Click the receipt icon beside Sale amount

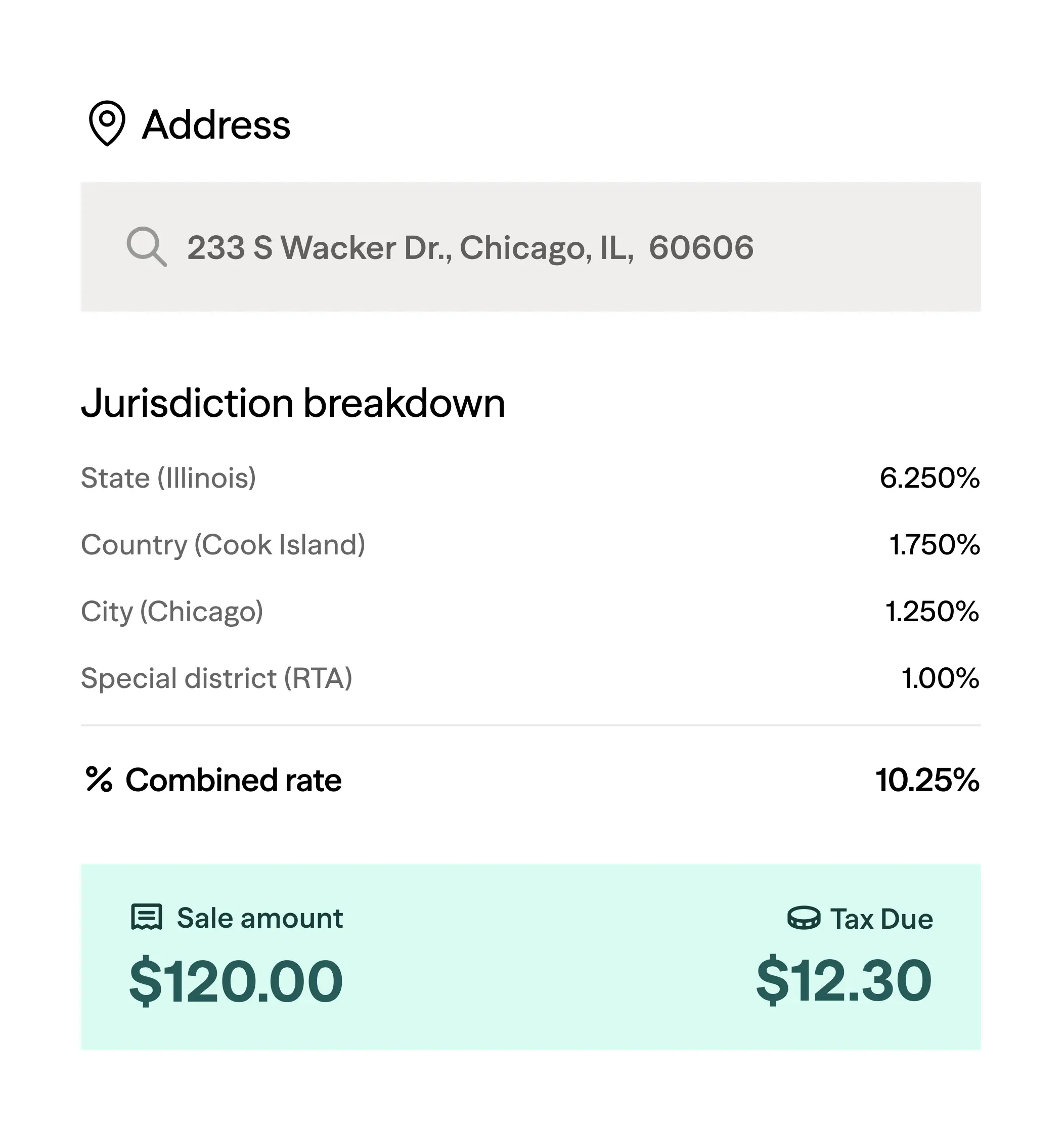[146, 918]
